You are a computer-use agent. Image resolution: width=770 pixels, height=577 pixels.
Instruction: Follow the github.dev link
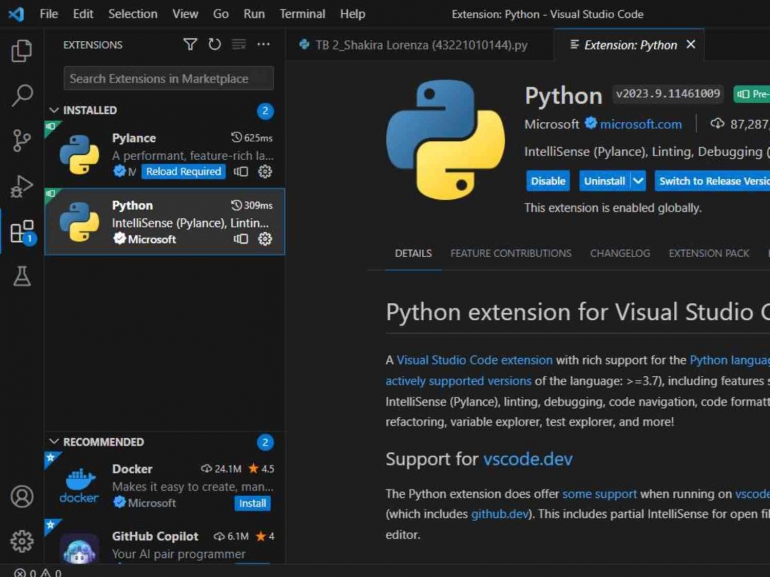(499, 514)
